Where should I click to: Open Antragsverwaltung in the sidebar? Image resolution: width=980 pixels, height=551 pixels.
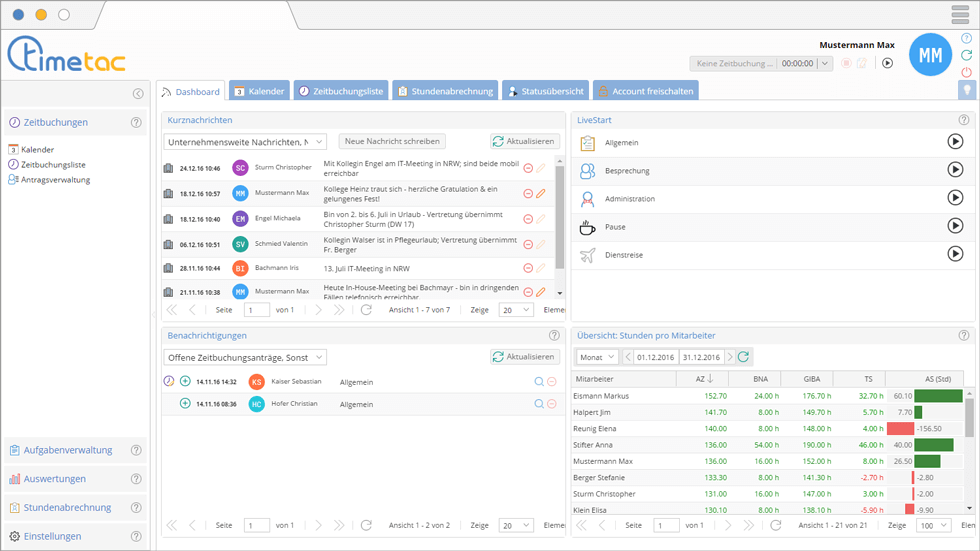coord(55,180)
